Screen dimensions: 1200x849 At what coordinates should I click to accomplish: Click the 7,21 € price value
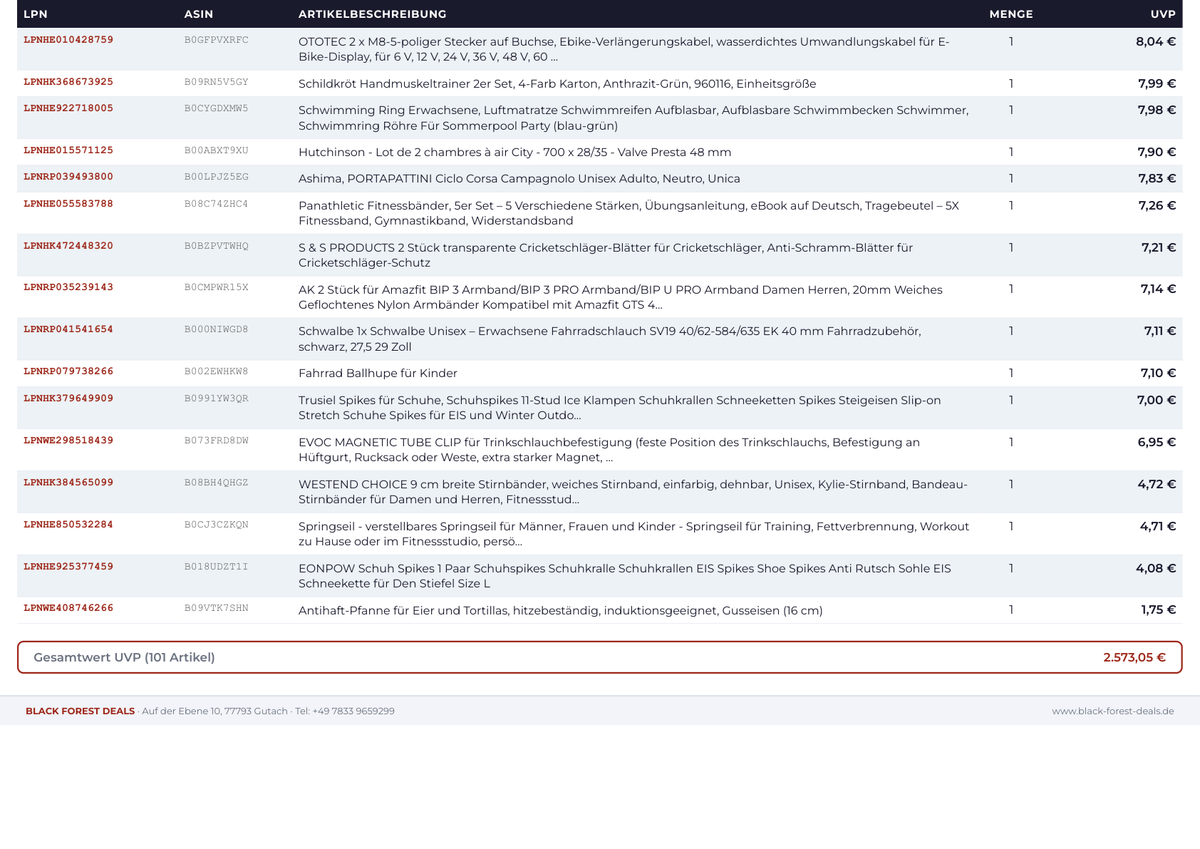1158,247
